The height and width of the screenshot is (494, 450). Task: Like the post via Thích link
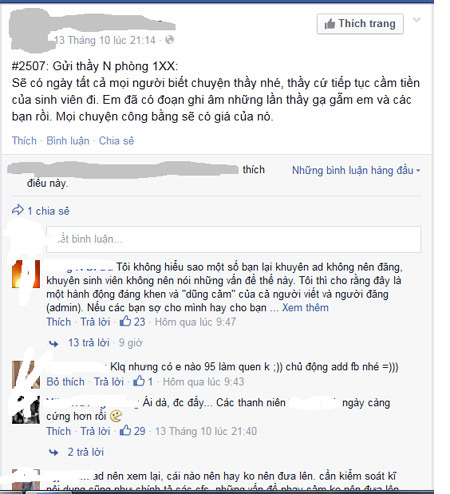pyautogui.click(x=24, y=141)
